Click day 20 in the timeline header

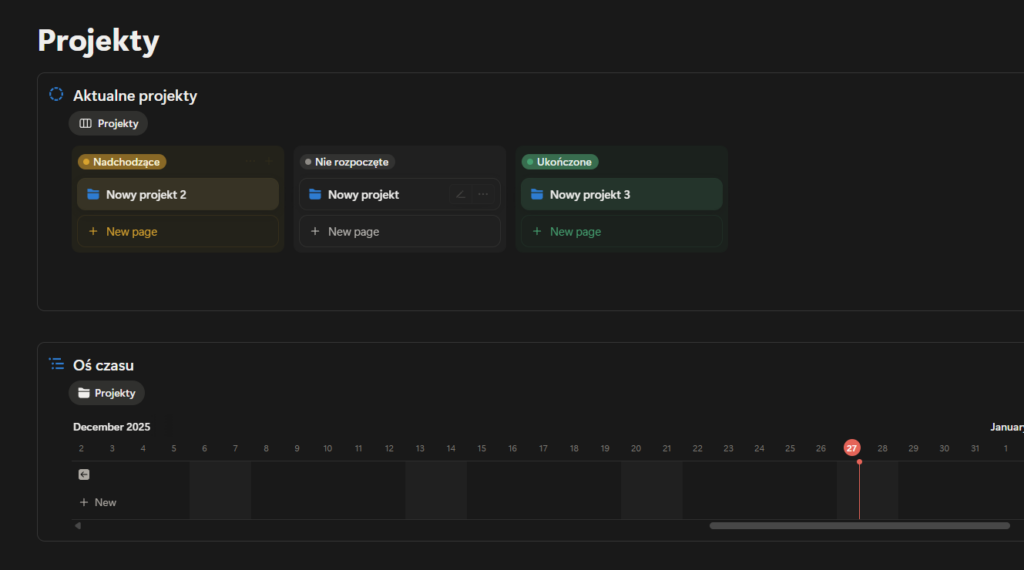[635, 449]
